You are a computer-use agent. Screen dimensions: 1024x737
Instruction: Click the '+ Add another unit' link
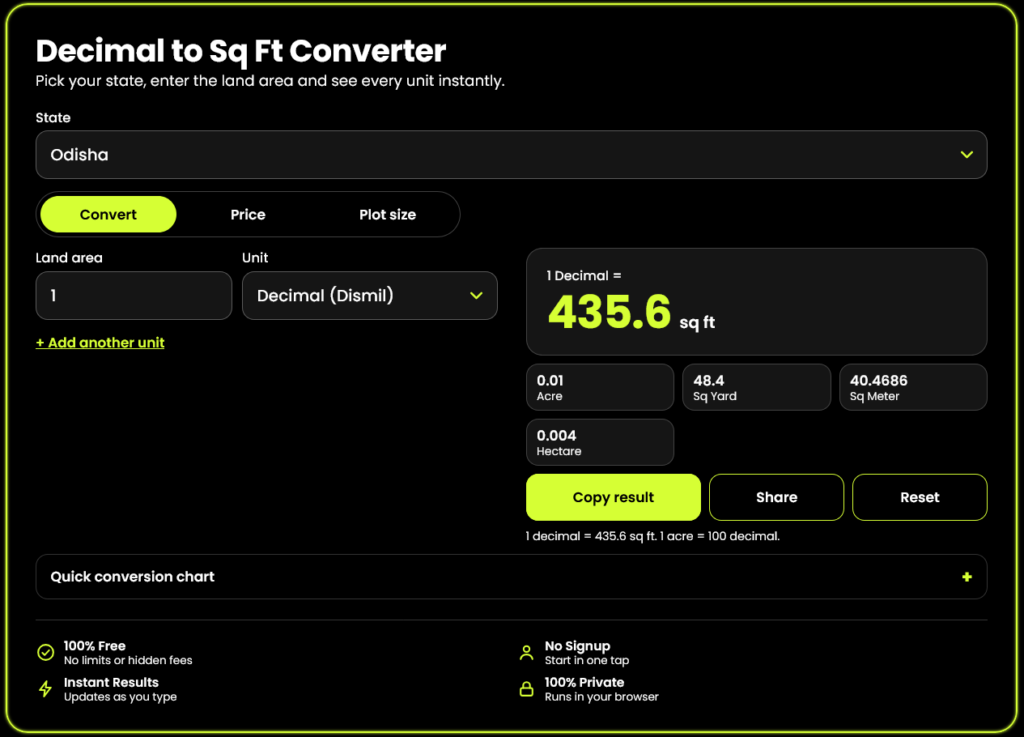pos(100,343)
